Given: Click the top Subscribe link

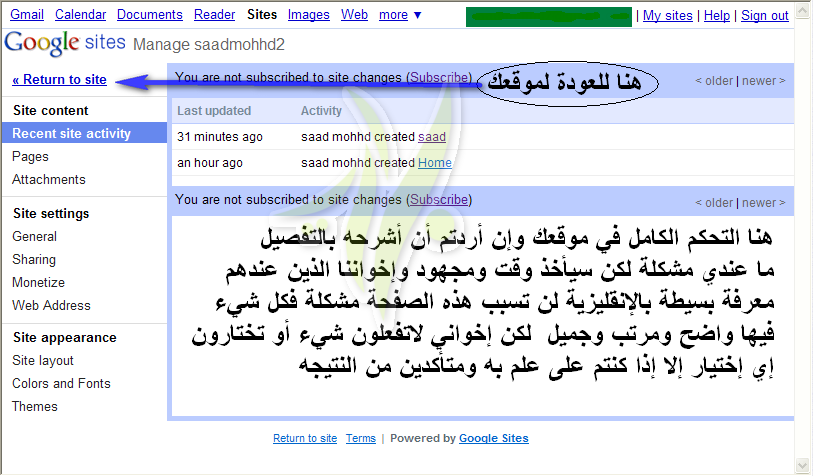Looking at the screenshot, I should point(439,78).
